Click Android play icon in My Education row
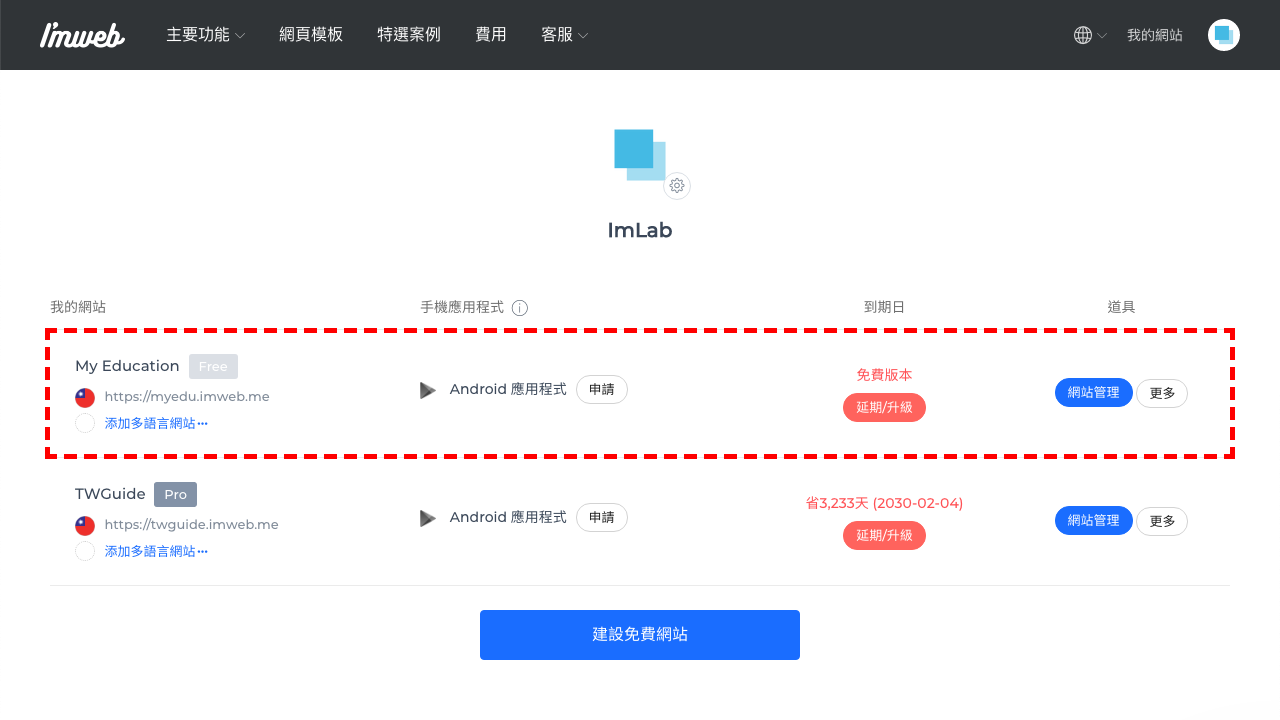 (428, 390)
